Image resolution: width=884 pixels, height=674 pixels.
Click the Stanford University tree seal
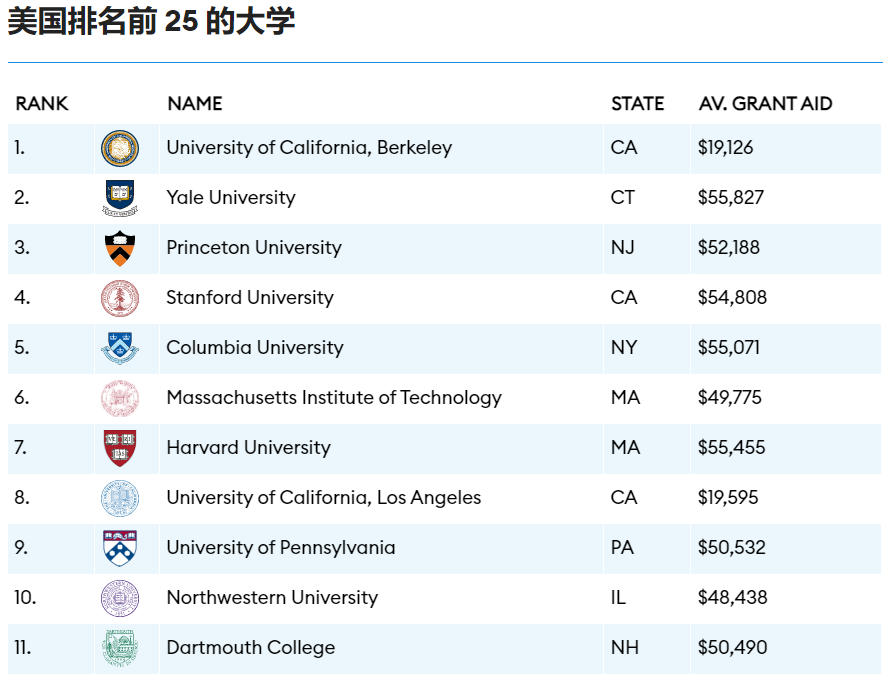tap(120, 298)
